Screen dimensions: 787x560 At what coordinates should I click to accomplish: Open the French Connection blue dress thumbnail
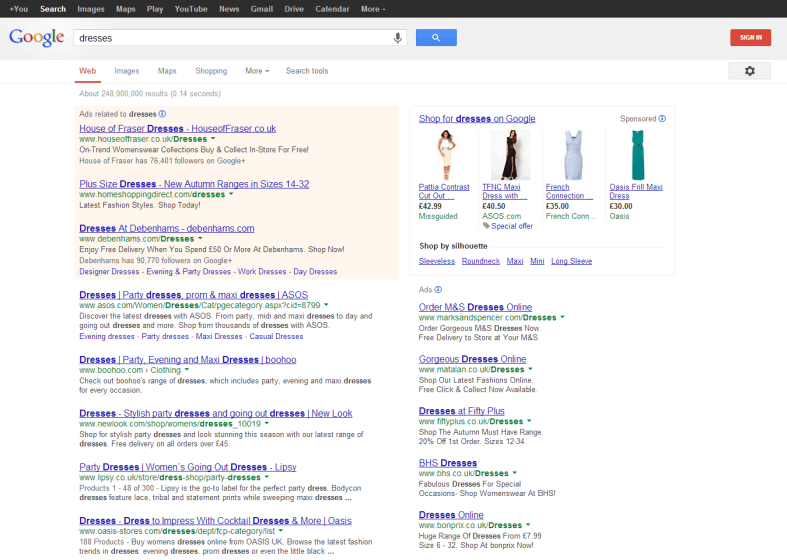[x=573, y=155]
